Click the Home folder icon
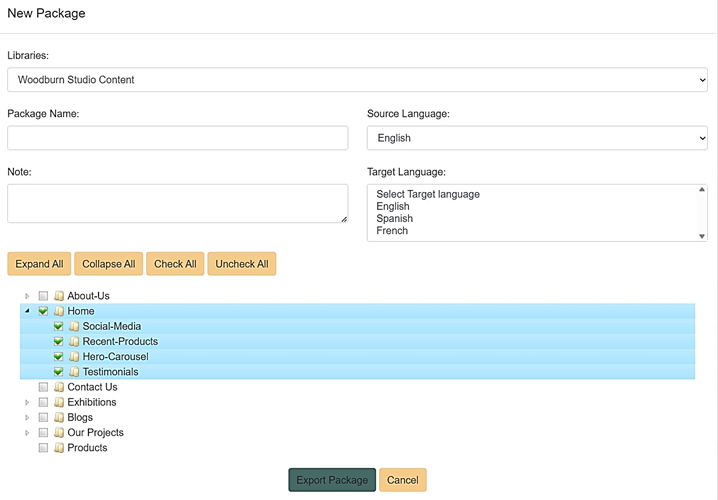This screenshot has width=718, height=500. point(59,311)
